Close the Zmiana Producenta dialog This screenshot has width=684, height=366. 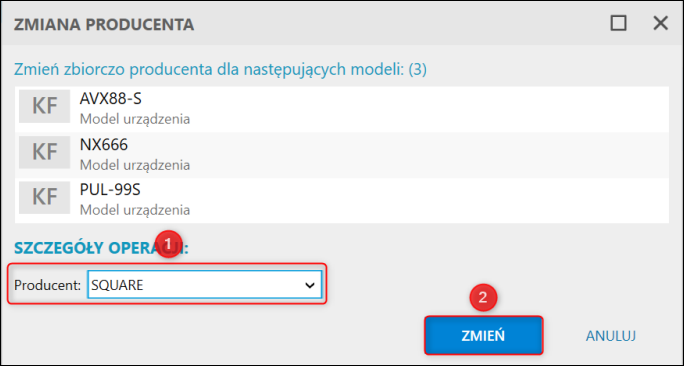pyautogui.click(x=660, y=23)
